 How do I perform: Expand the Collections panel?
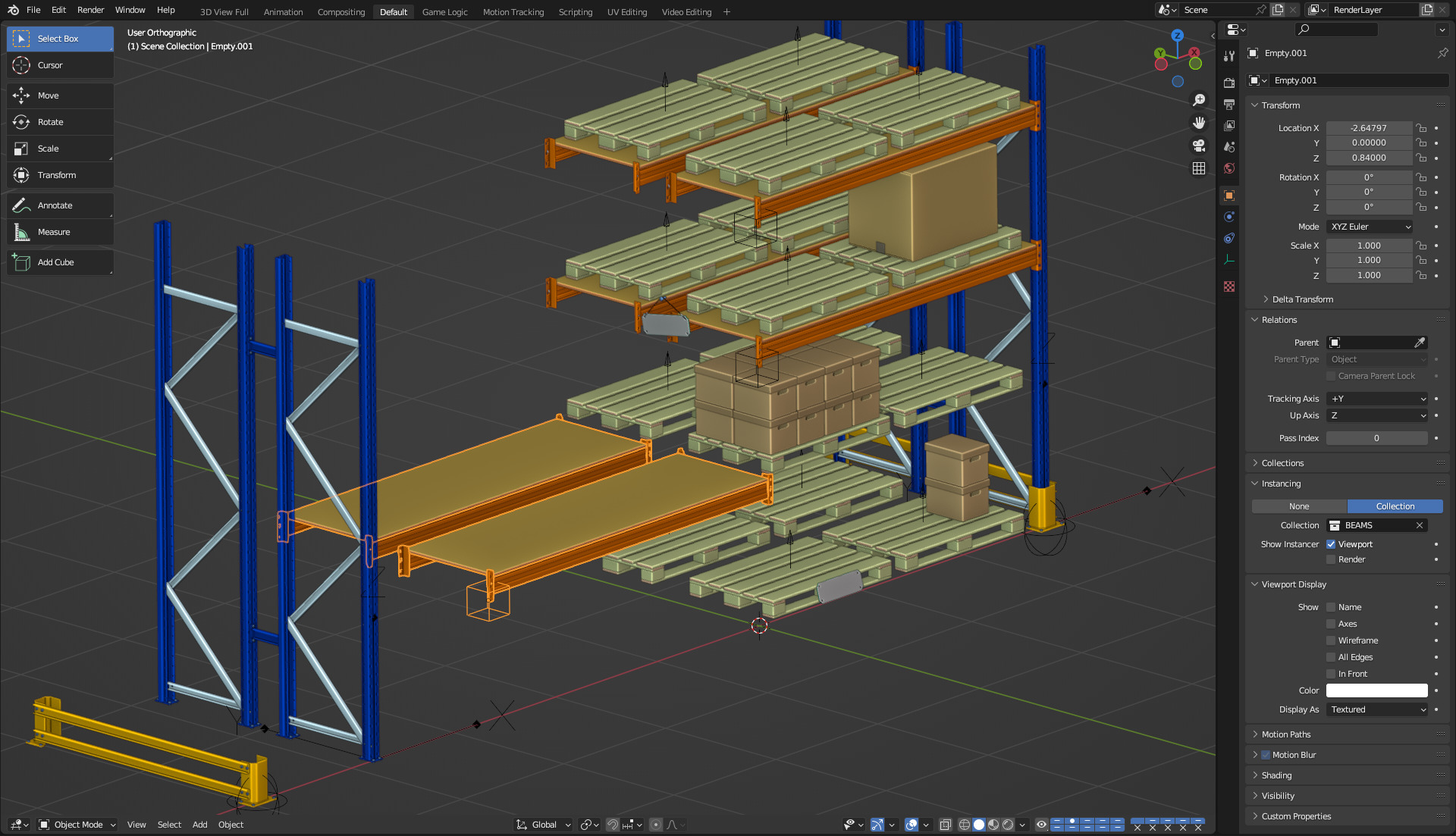[x=1282, y=463]
